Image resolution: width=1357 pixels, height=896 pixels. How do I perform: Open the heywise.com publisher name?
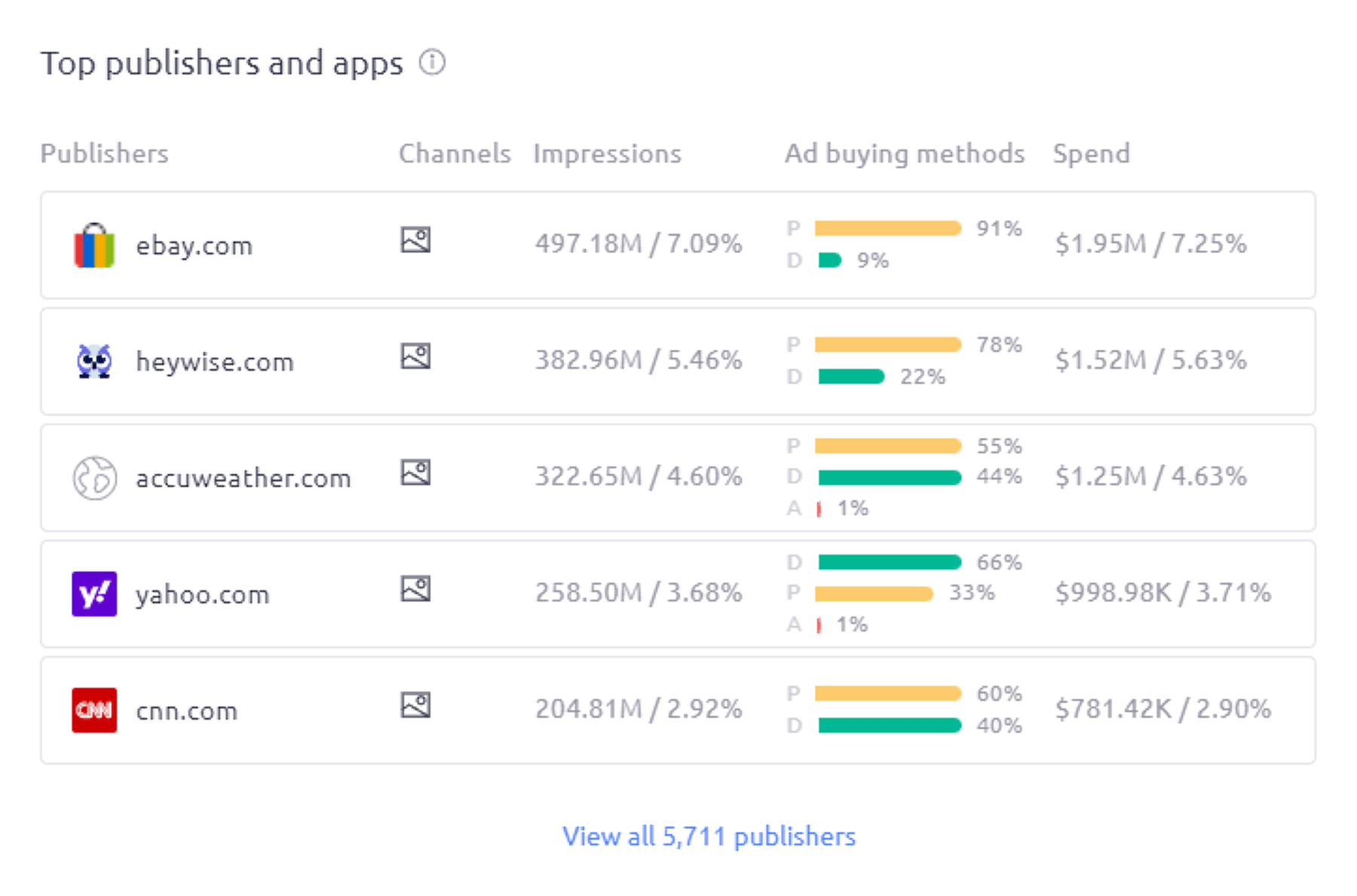point(214,362)
